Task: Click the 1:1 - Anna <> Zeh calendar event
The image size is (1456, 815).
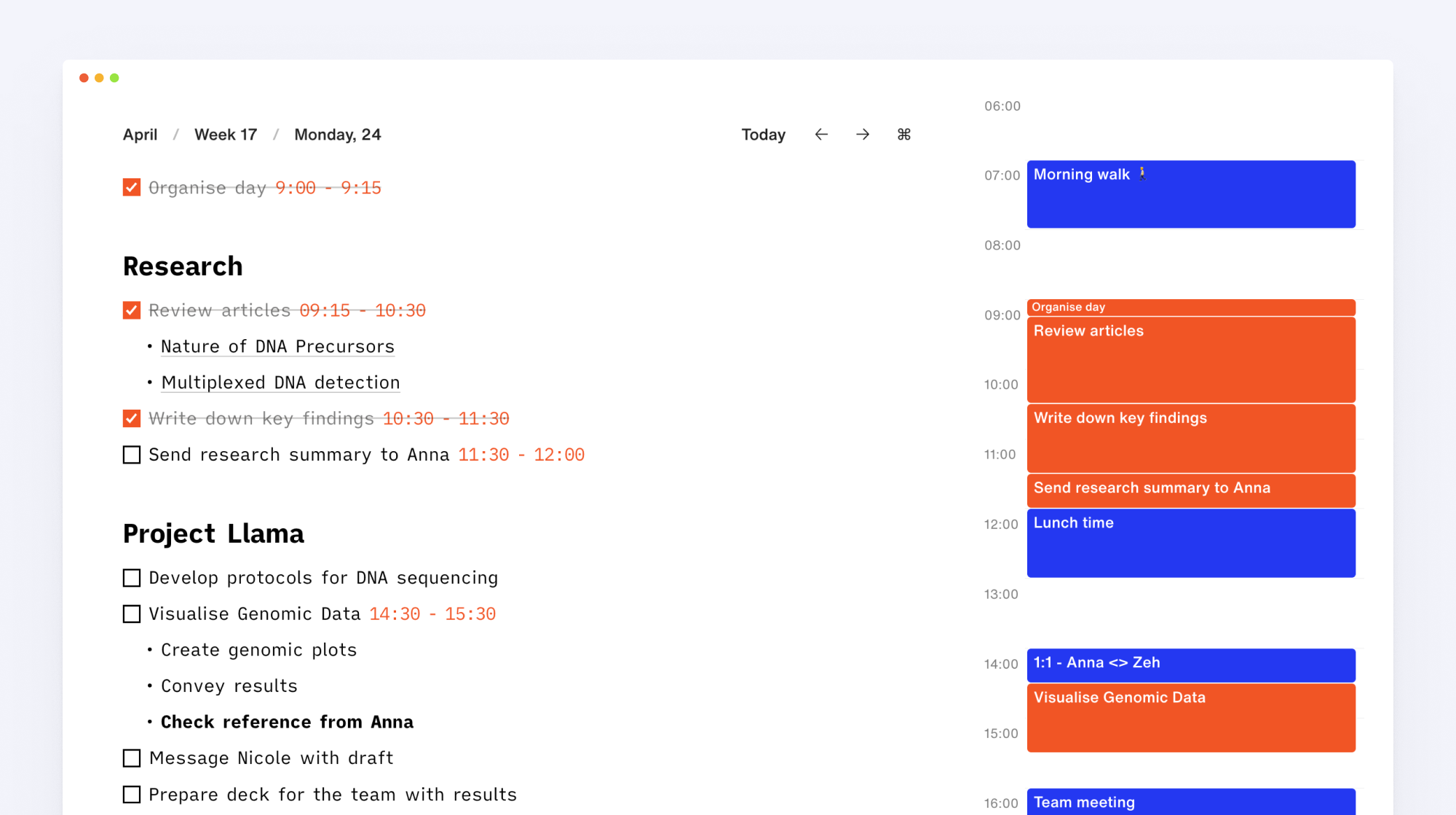Action: [1190, 662]
